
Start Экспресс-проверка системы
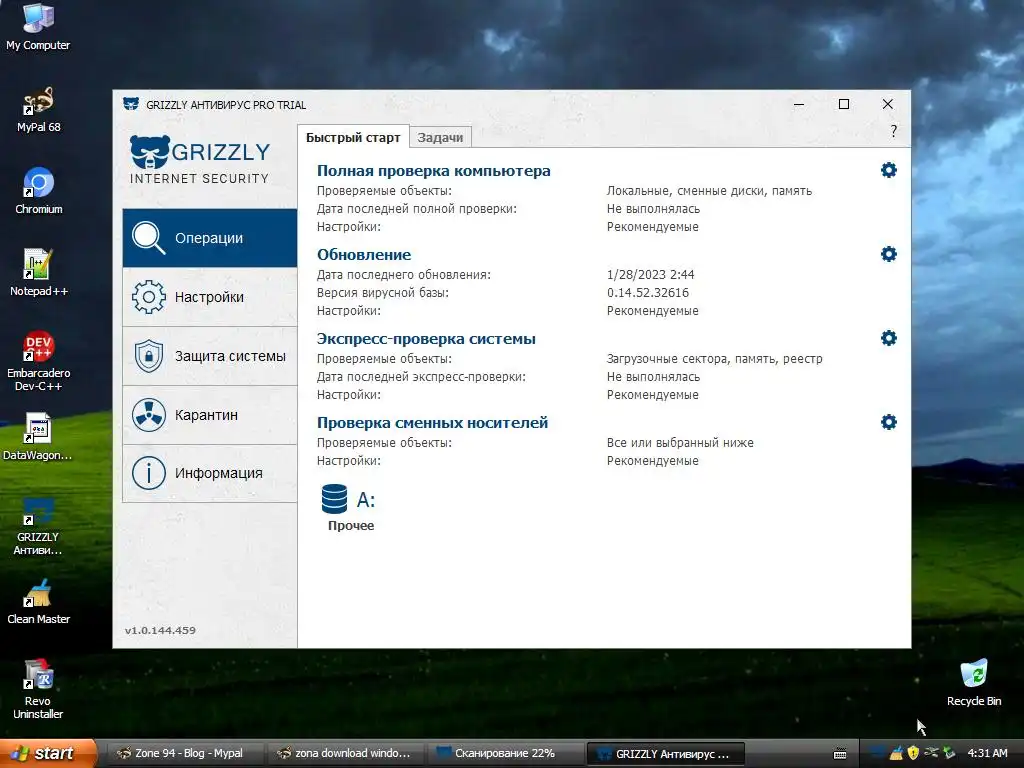click(x=426, y=338)
